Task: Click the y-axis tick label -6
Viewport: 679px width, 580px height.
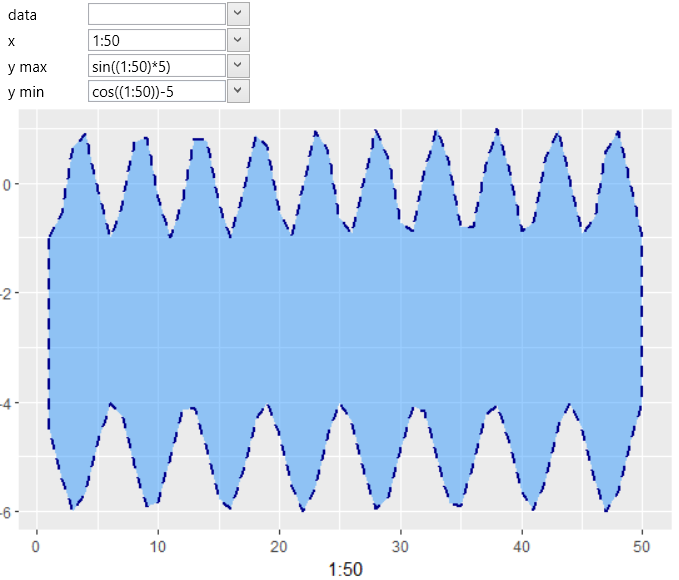Action: pyautogui.click(x=6, y=513)
